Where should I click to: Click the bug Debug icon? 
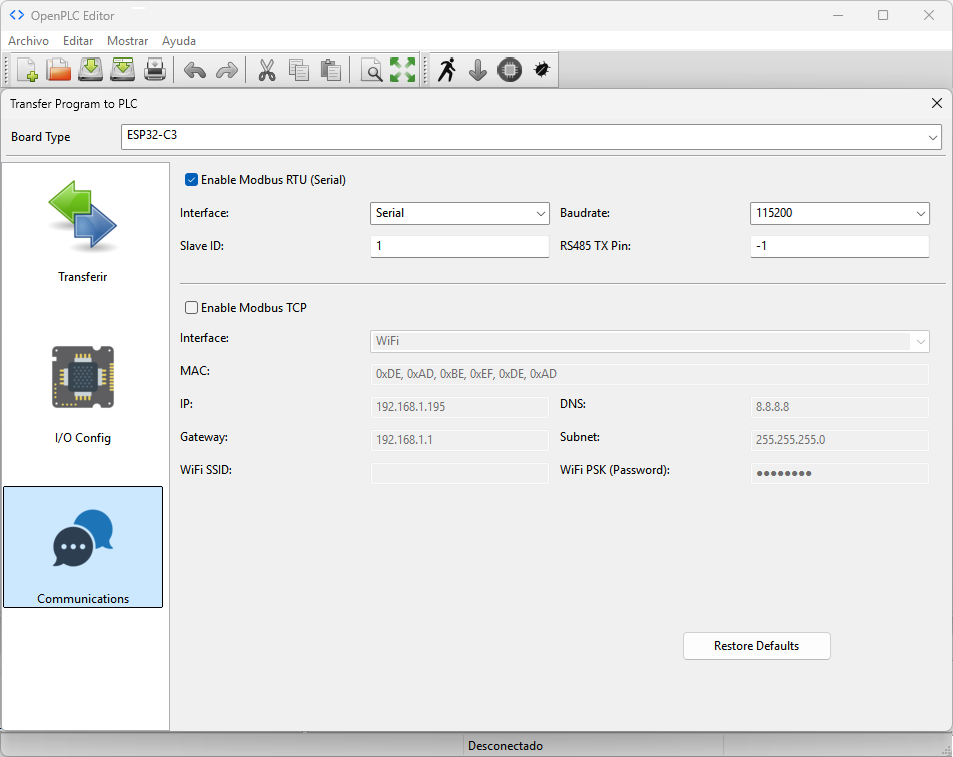pos(542,70)
